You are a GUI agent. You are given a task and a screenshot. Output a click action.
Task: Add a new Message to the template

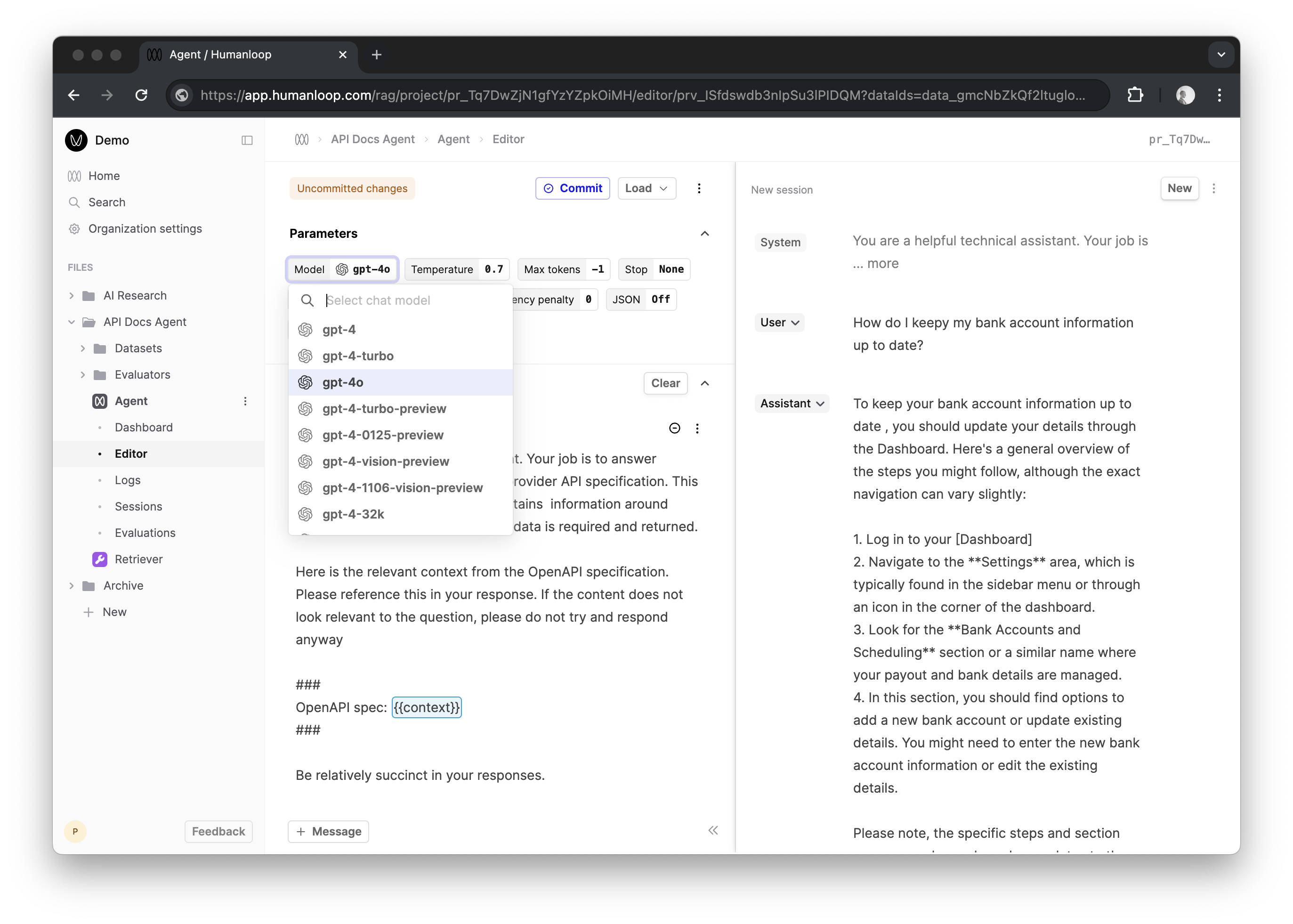click(328, 831)
